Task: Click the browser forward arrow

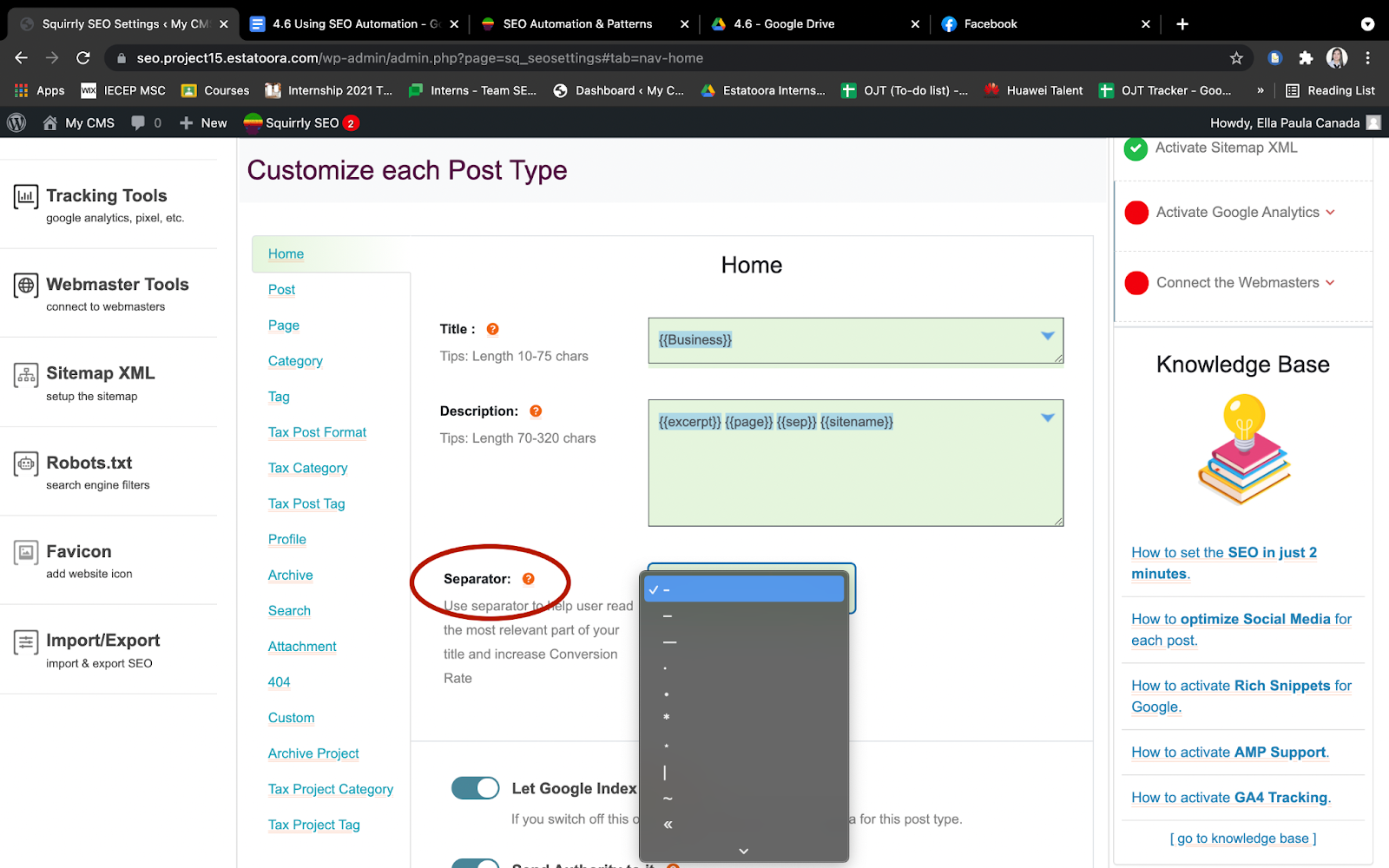Action: pyautogui.click(x=52, y=58)
